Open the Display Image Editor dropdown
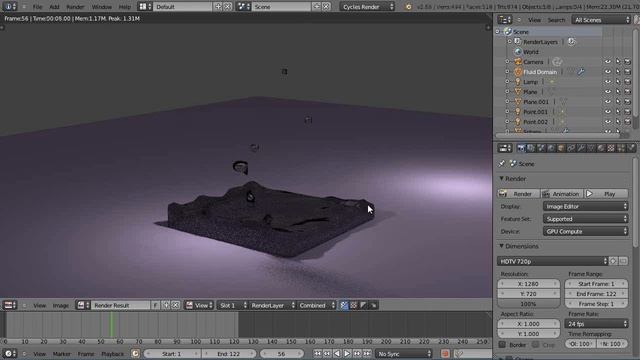 tap(585, 207)
